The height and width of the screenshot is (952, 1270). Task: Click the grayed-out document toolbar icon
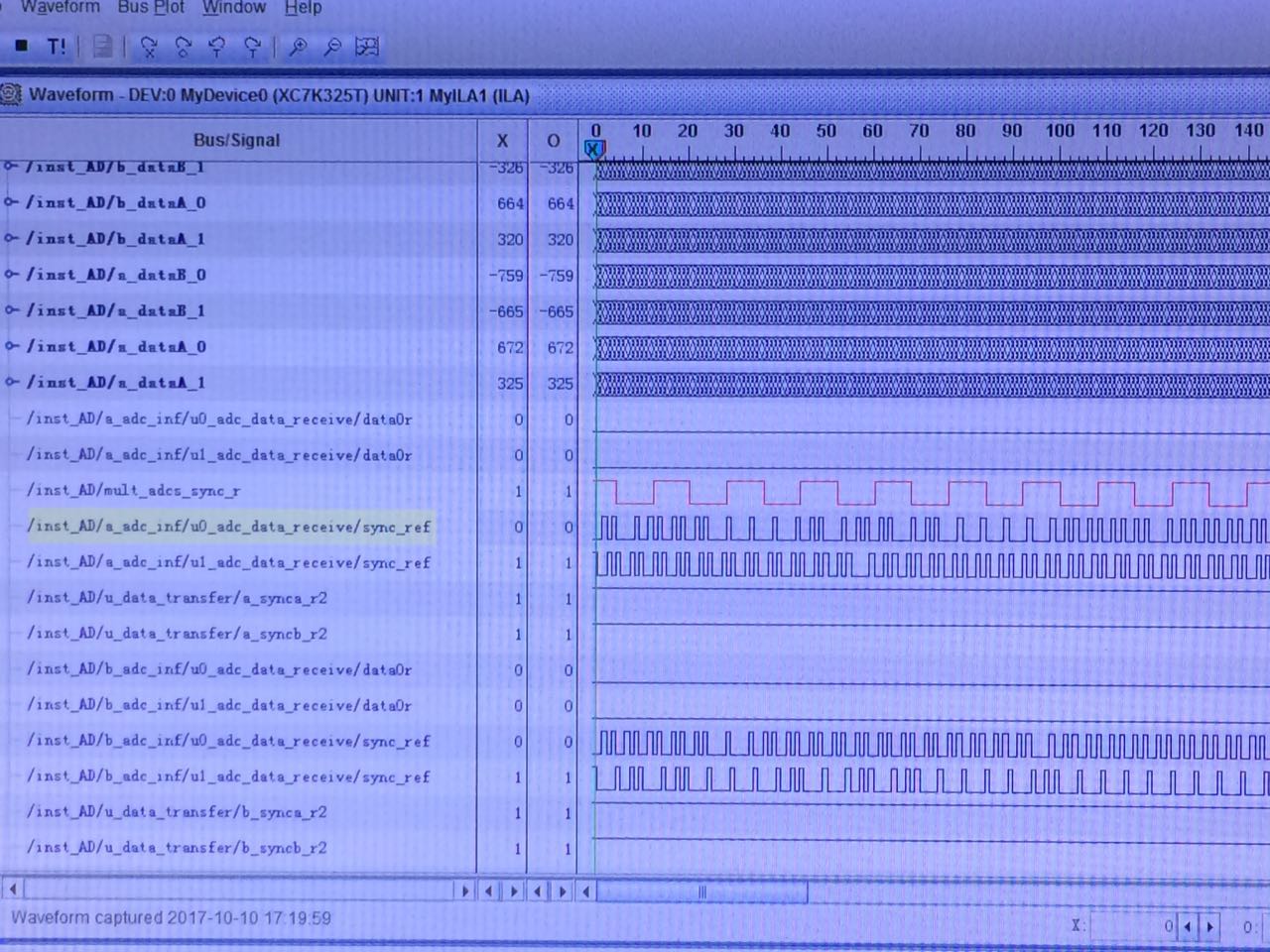101,46
